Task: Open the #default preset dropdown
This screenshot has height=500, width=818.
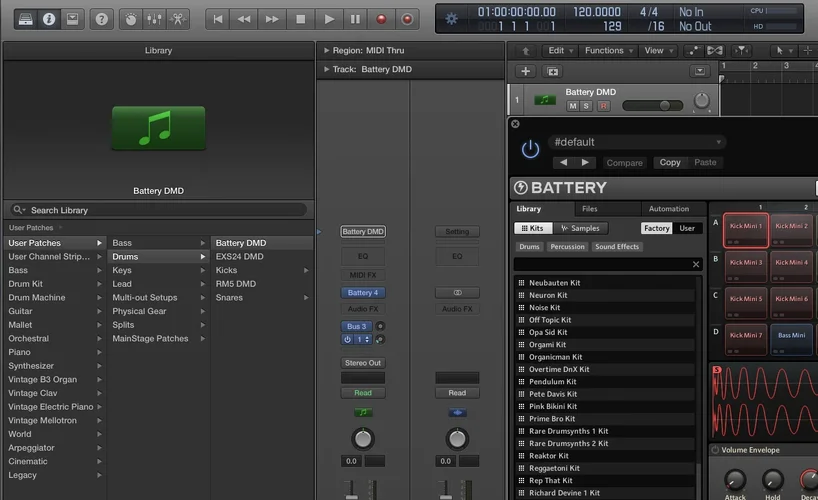Action: point(637,143)
